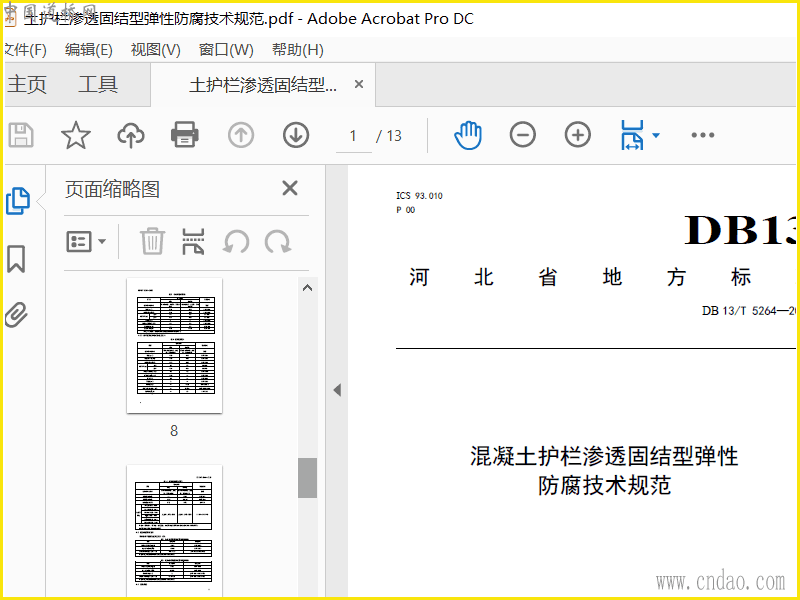The image size is (800, 600).
Task: Go to previous page with up arrow
Action: tap(241, 136)
